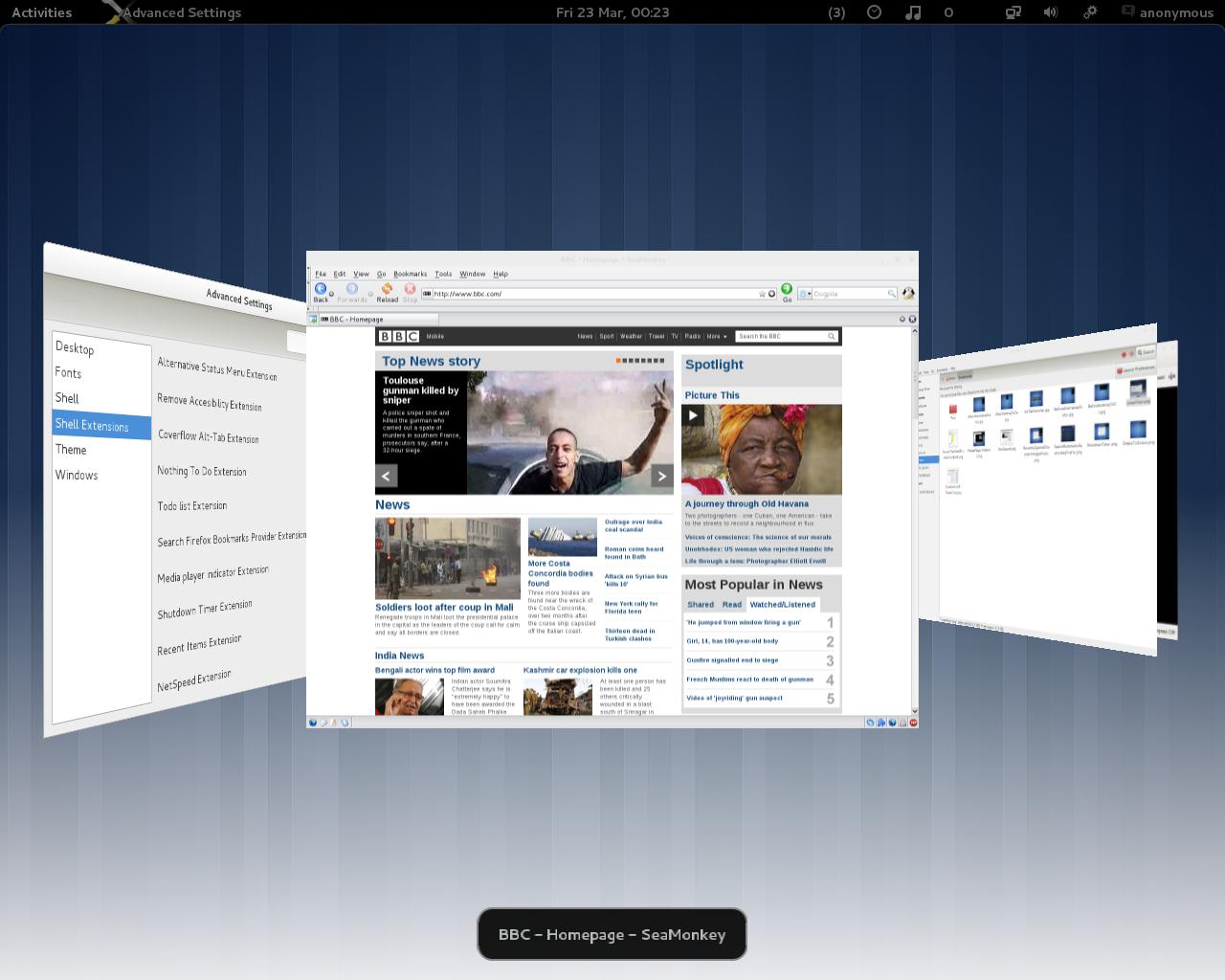The width and height of the screenshot is (1225, 980).
Task: Click SeaMonkey's Forward arrow button
Action: click(x=351, y=288)
